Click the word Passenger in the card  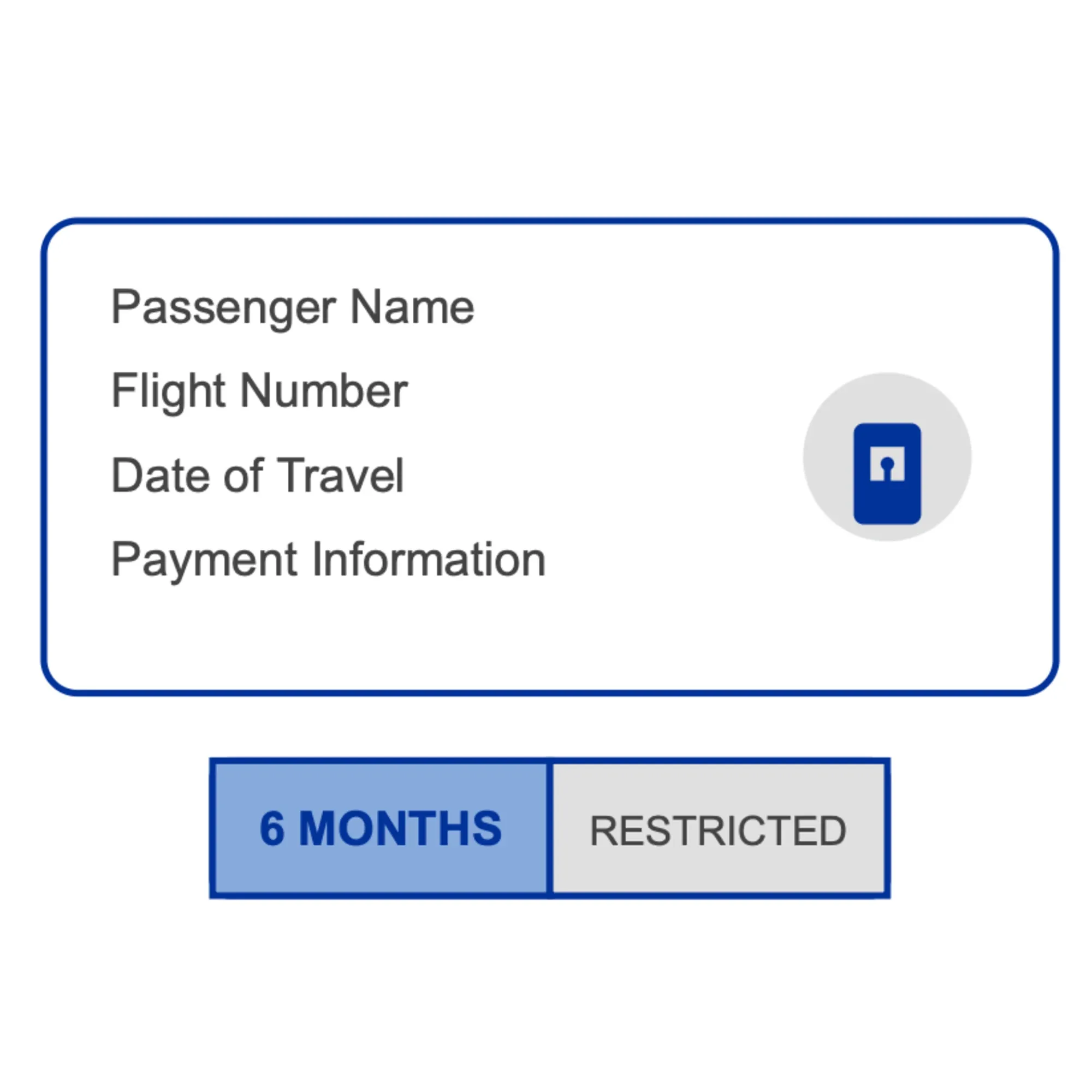[224, 308]
